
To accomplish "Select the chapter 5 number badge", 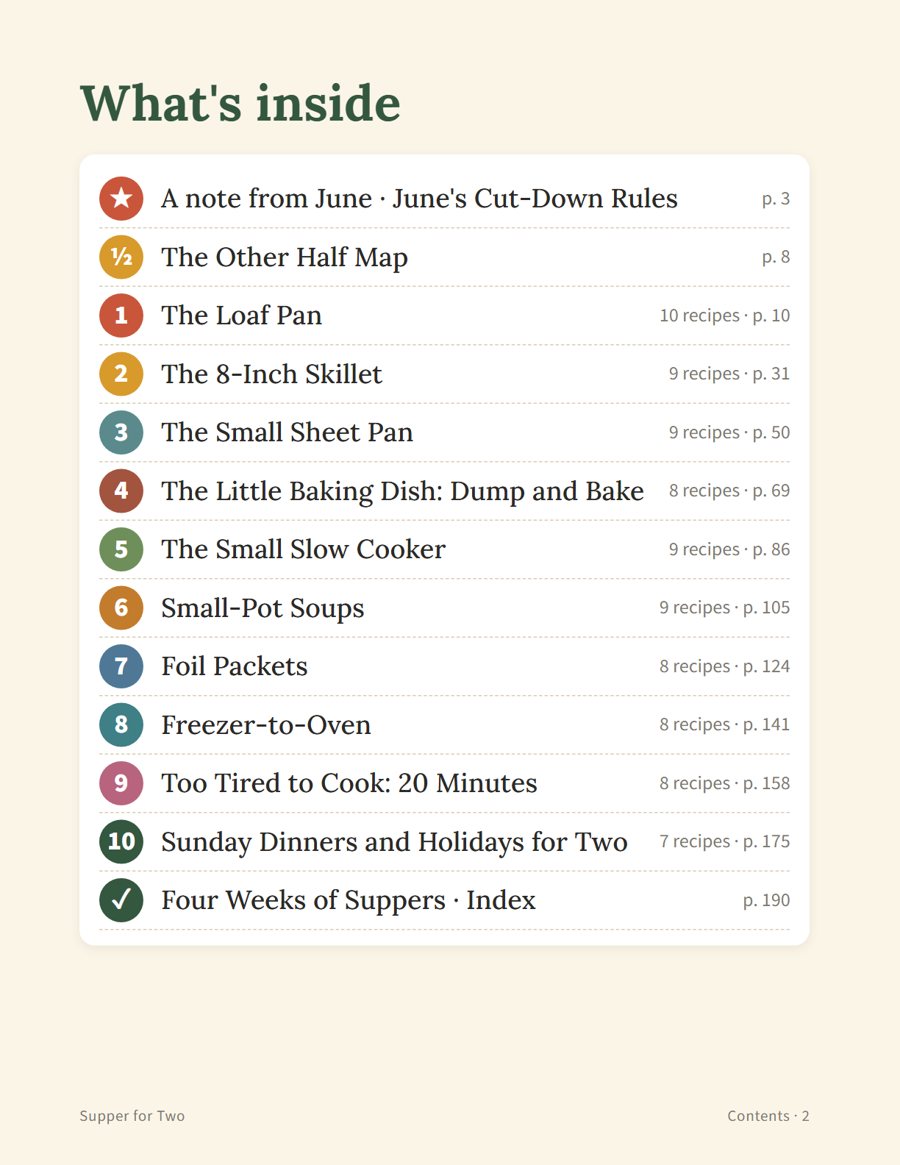I will (121, 549).
